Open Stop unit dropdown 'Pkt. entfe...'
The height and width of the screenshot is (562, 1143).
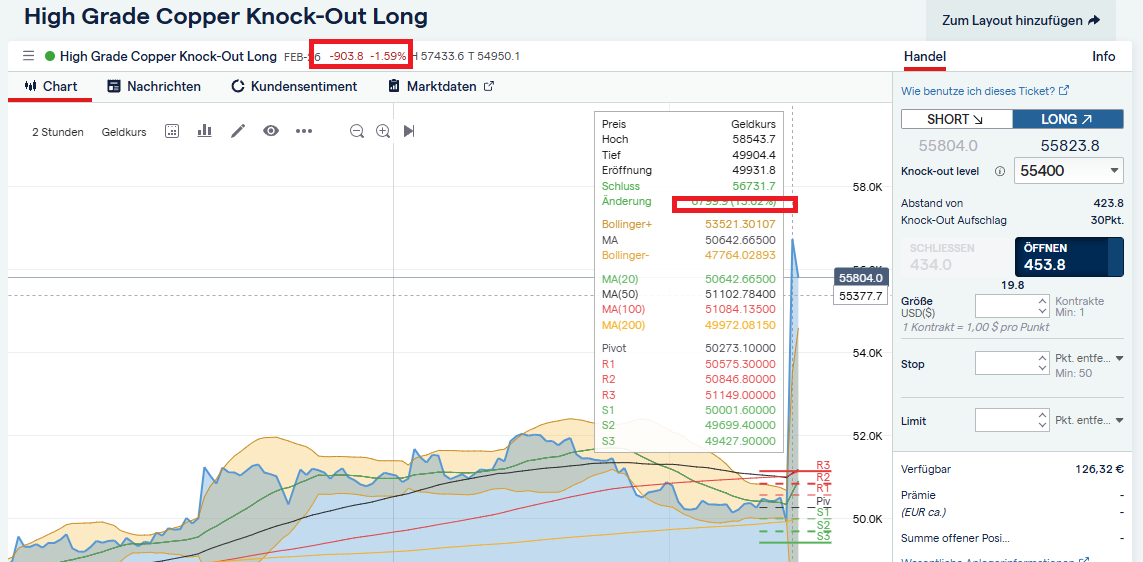[1088, 359]
